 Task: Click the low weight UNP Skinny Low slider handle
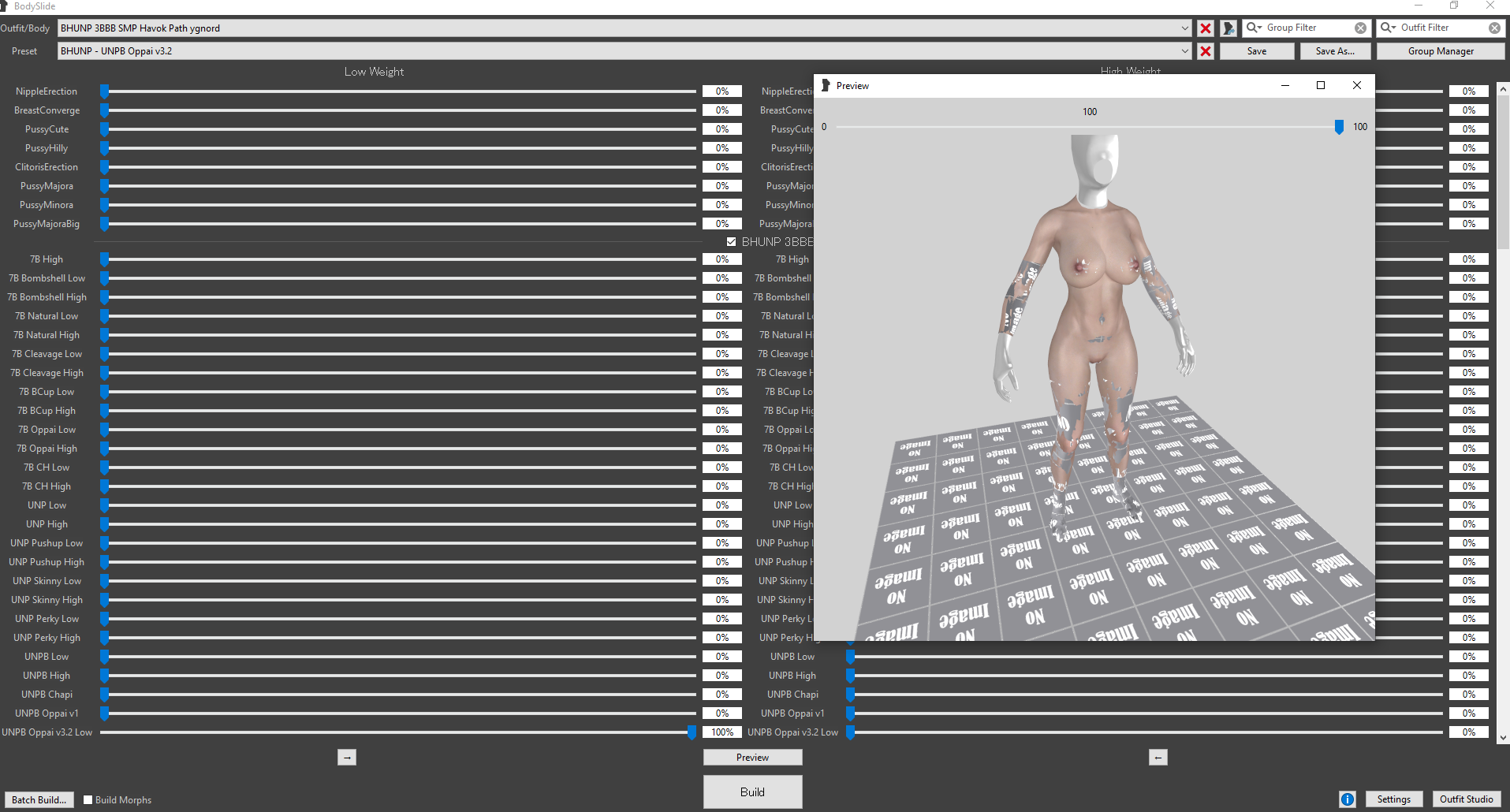click(x=104, y=581)
